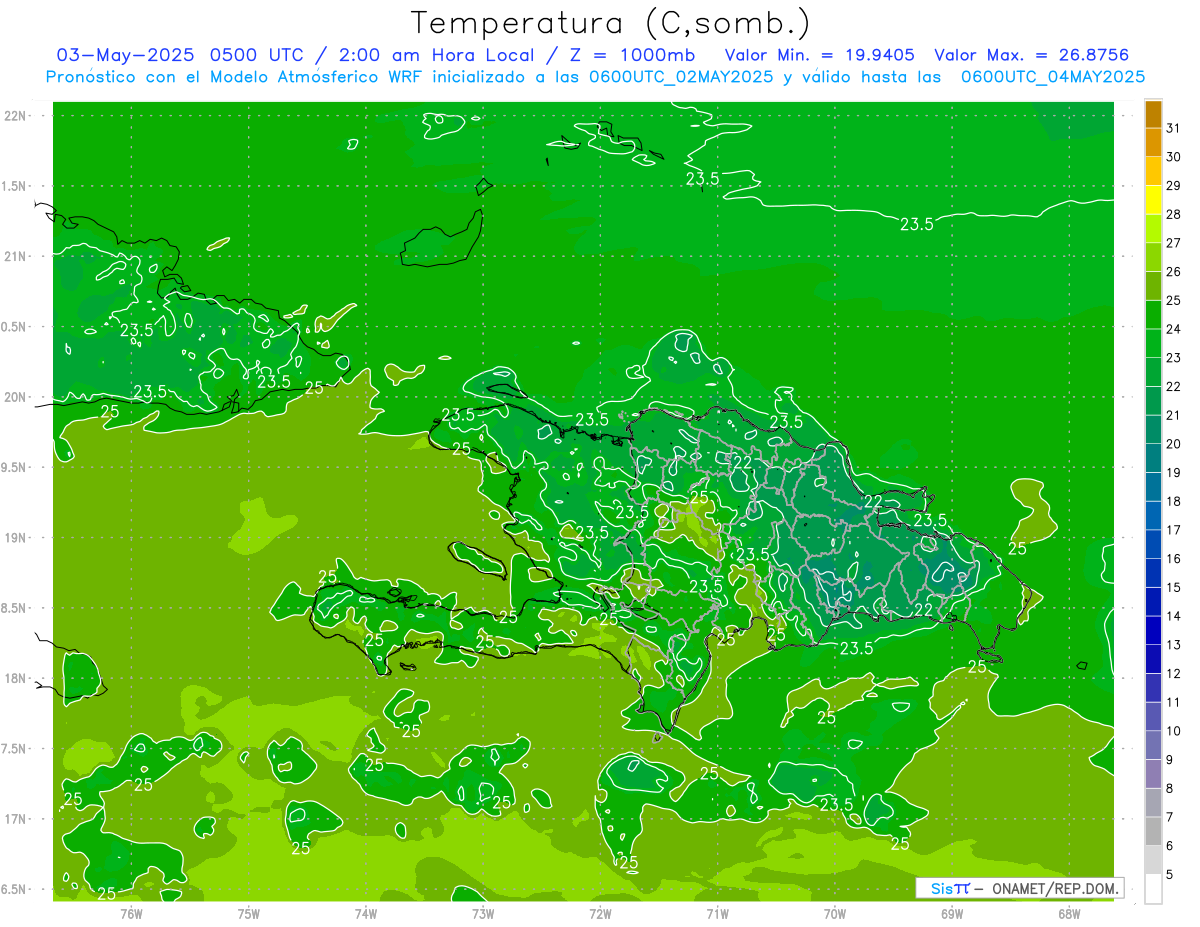Click the 19N latitude label

point(16,538)
